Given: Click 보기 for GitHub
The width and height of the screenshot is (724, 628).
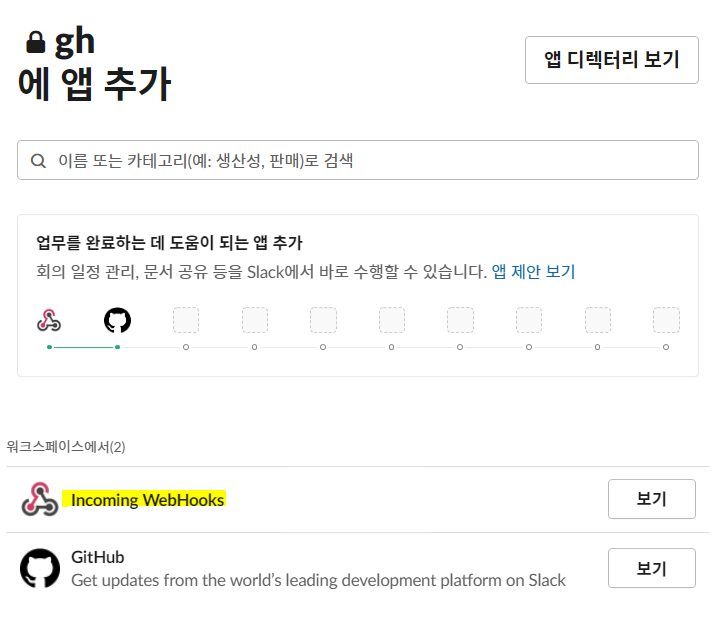Looking at the screenshot, I should 652,568.
